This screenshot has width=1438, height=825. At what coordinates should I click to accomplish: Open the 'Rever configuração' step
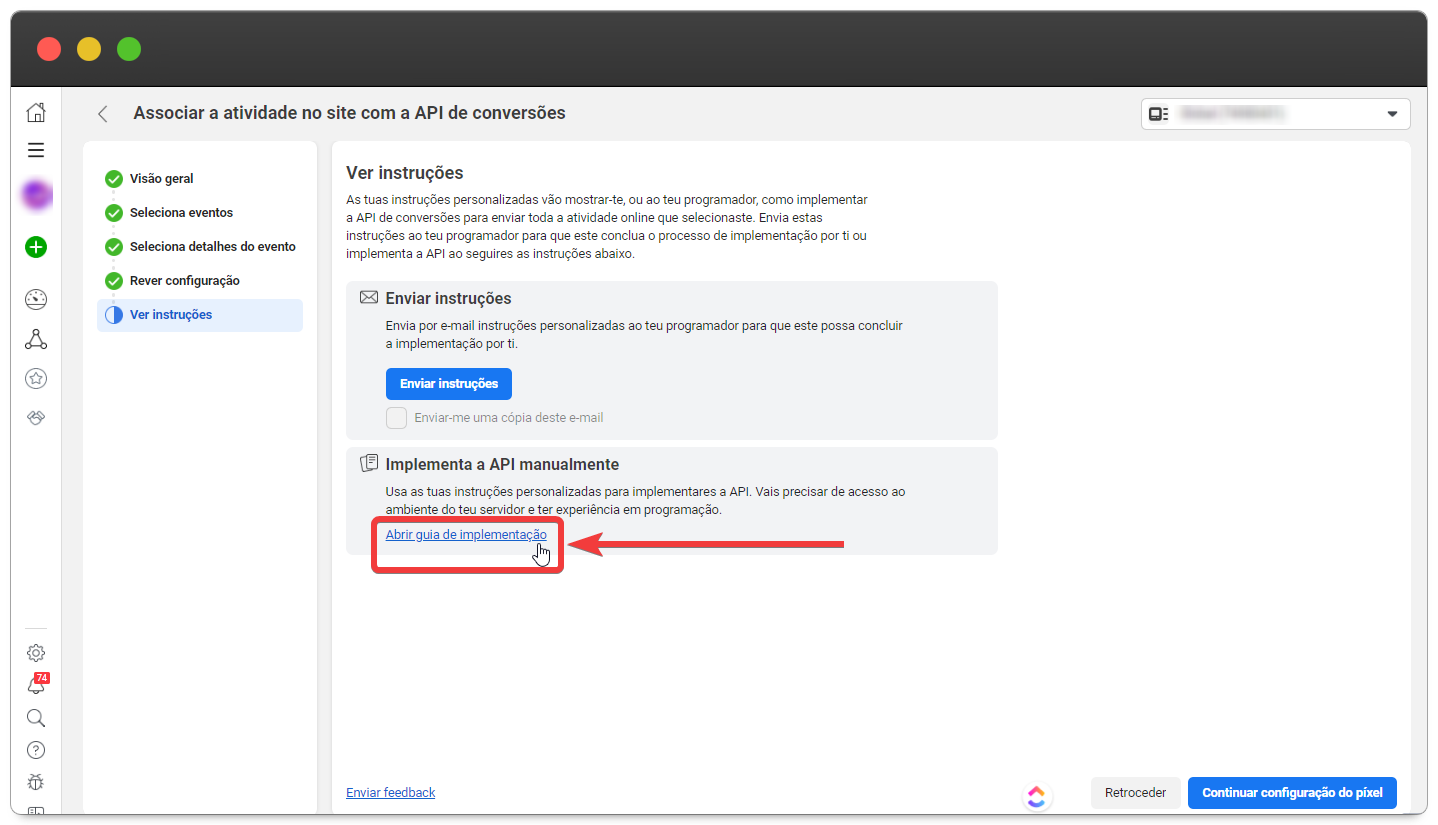coord(184,281)
